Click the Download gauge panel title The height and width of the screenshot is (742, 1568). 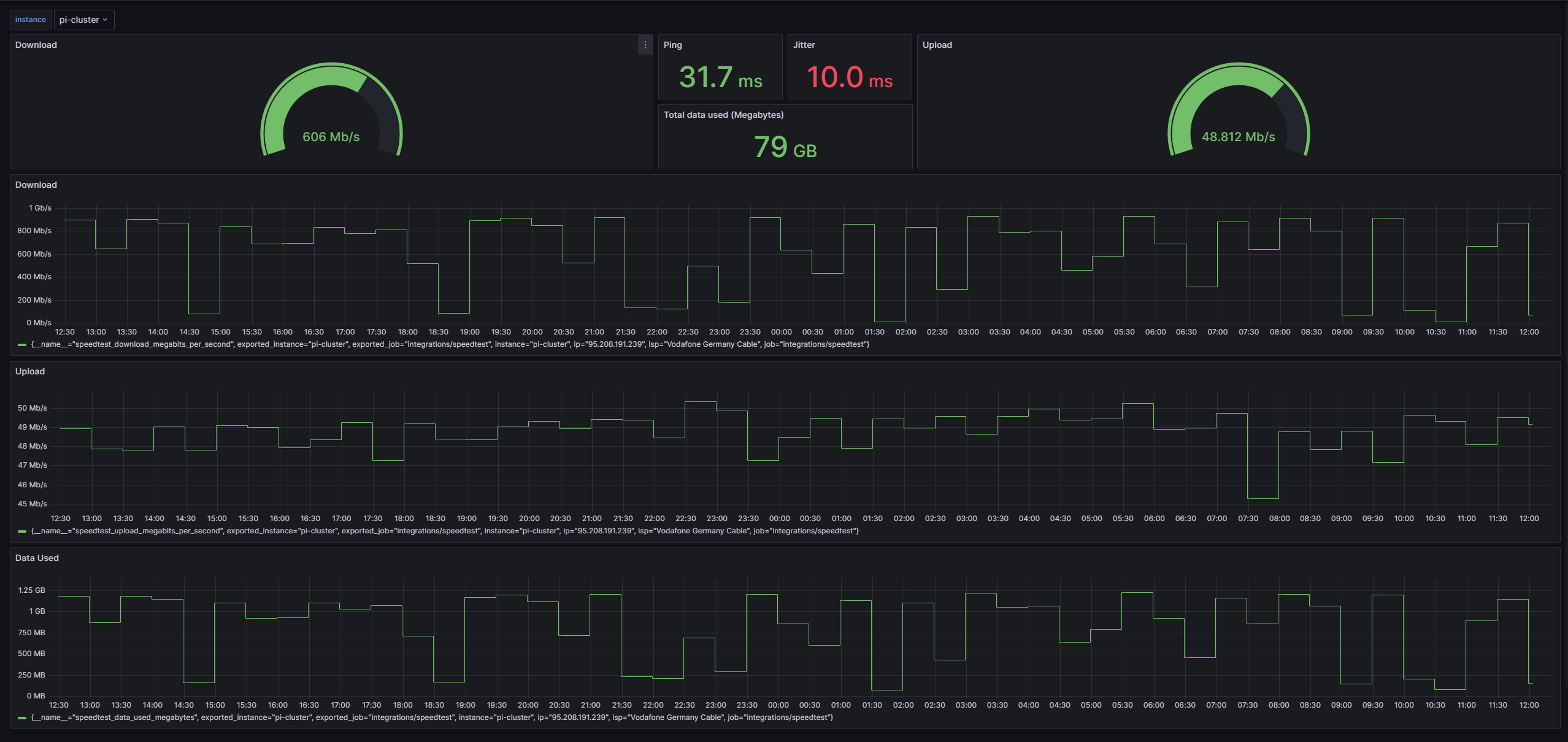coord(36,45)
